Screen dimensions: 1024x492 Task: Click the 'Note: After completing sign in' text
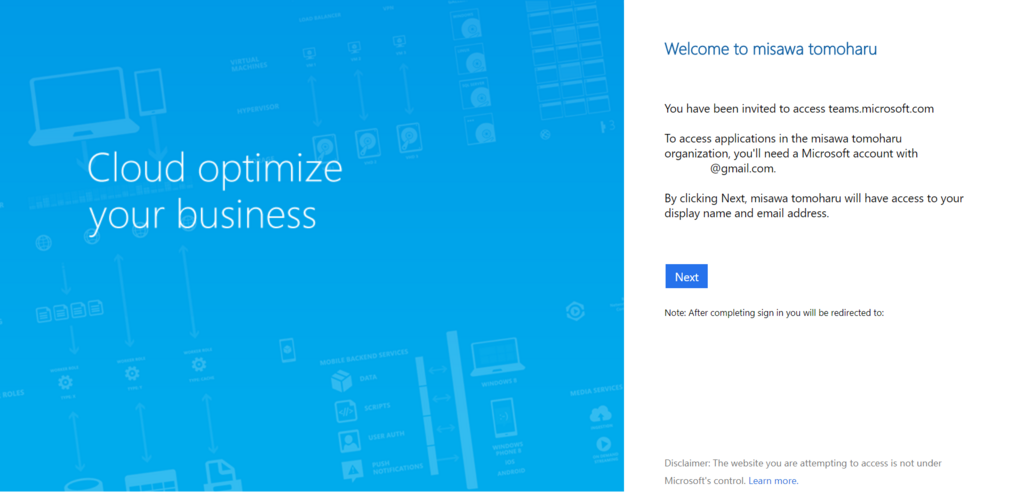tap(774, 313)
